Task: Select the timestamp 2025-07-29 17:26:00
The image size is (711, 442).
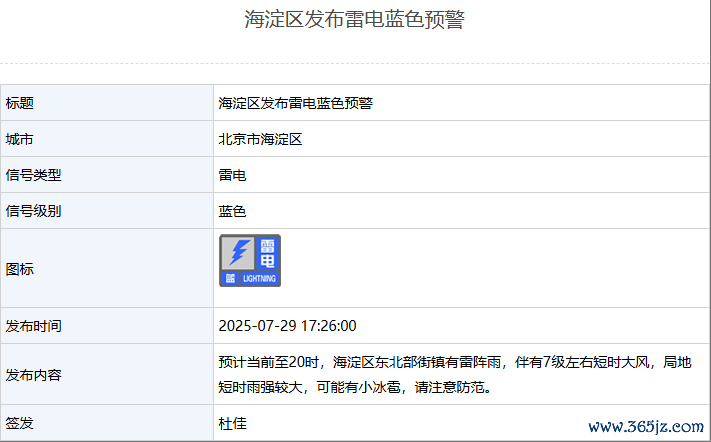Action: tap(287, 325)
